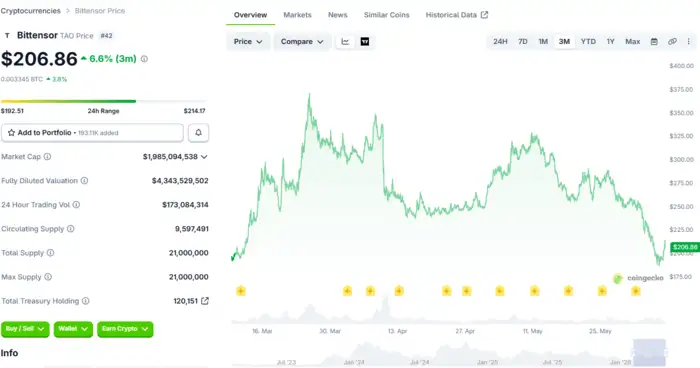
Task: Switch to line chart view icon
Action: click(x=345, y=42)
